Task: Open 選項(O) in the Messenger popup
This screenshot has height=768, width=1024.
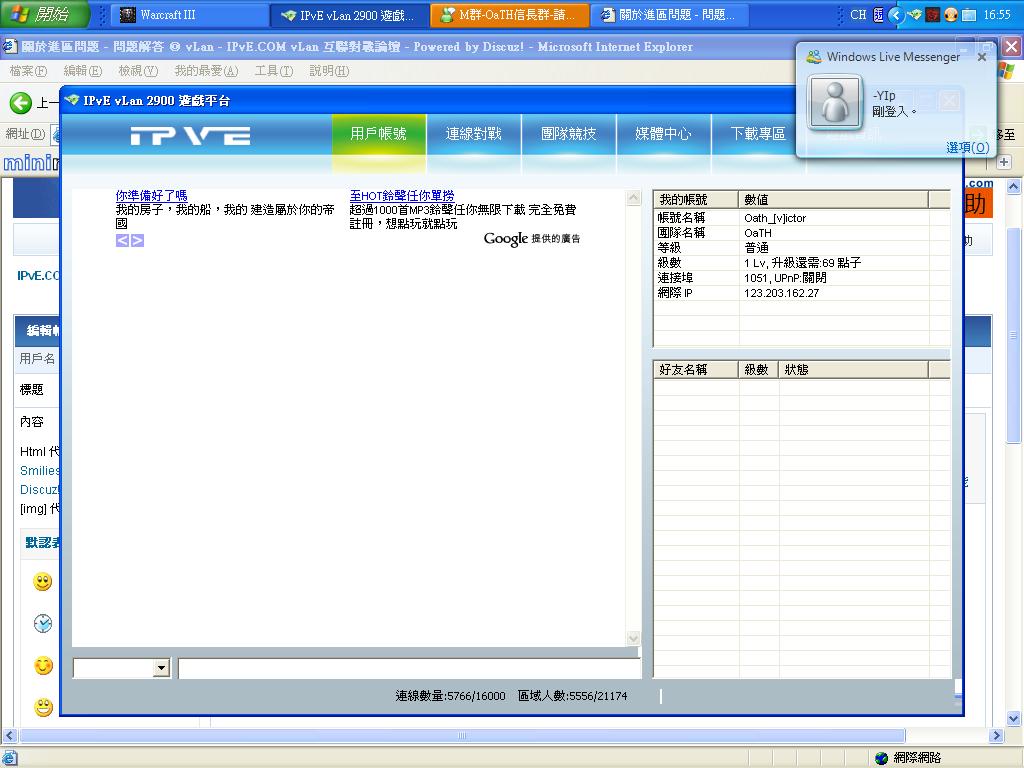Action: click(968, 148)
